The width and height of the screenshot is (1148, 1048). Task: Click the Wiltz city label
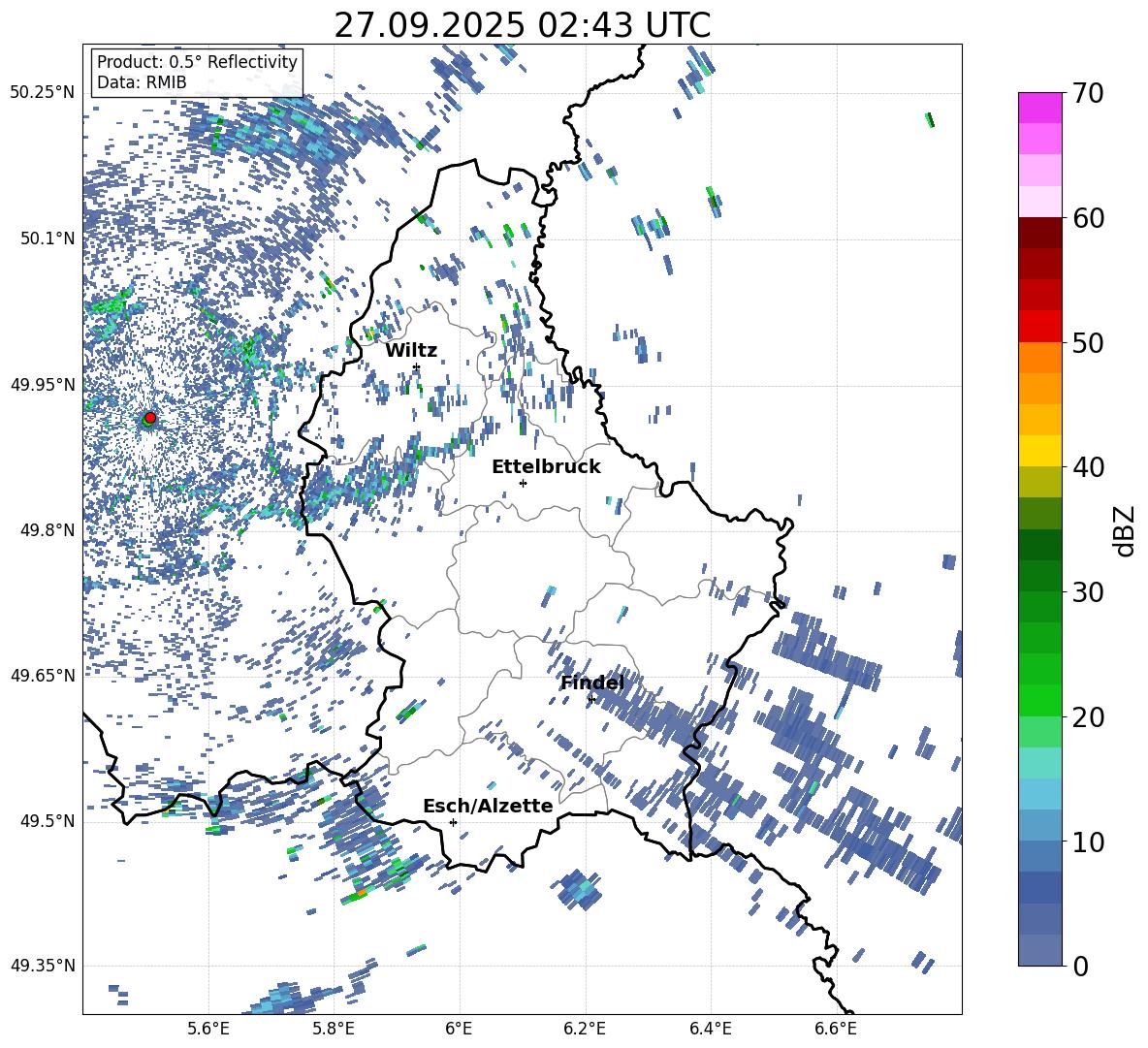pyautogui.click(x=411, y=350)
